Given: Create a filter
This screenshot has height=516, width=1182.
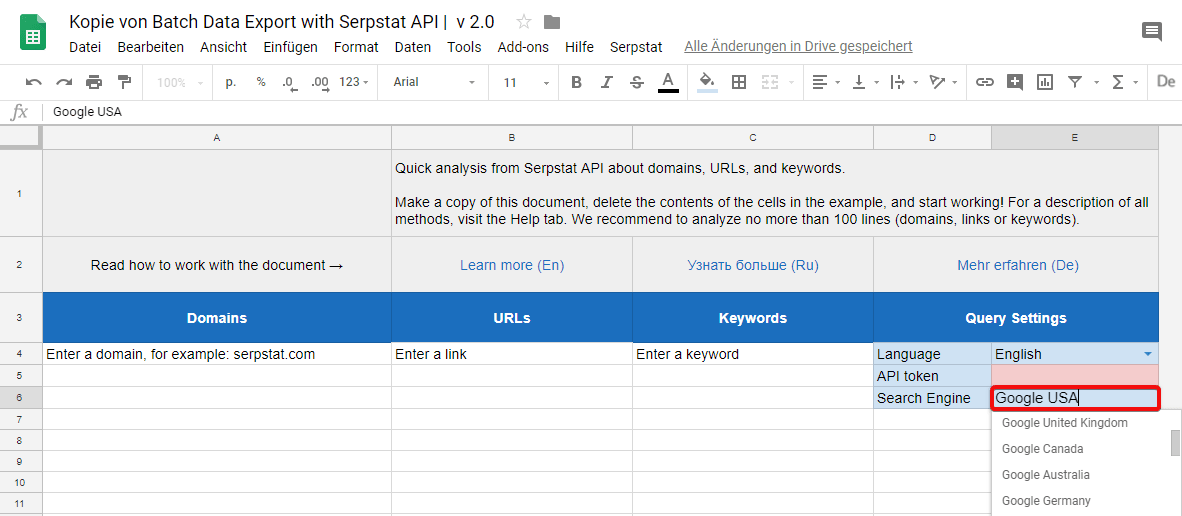Looking at the screenshot, I should tap(1076, 83).
